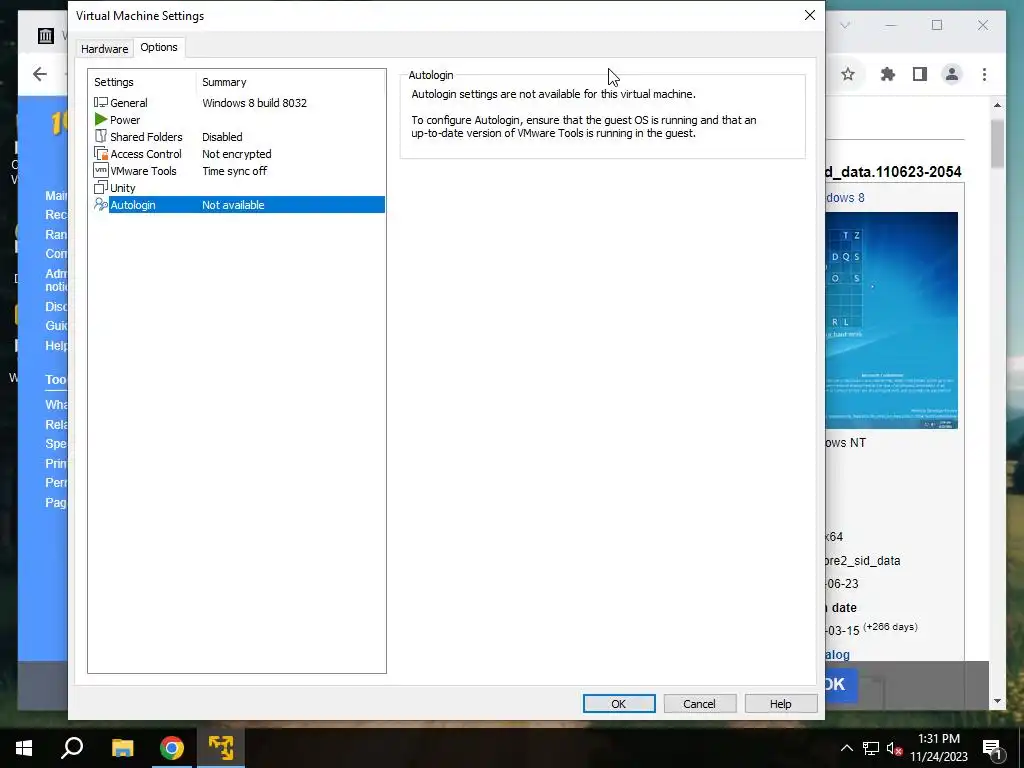
Task: Open the Windows Start menu
Action: 24,748
